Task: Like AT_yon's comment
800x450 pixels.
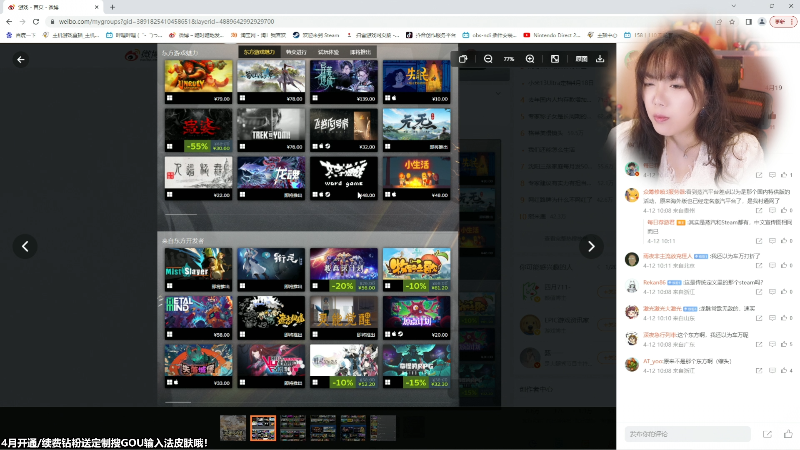Action: coord(784,370)
